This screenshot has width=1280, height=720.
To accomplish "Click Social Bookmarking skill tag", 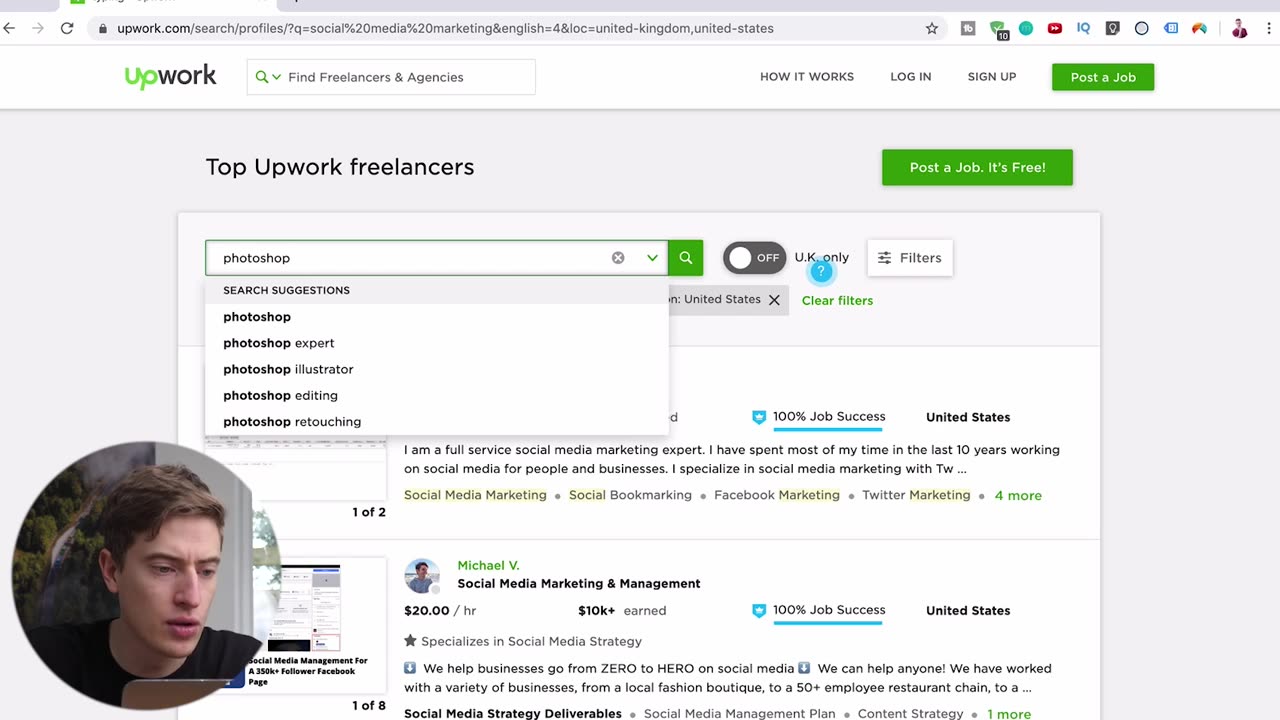I will 630,495.
